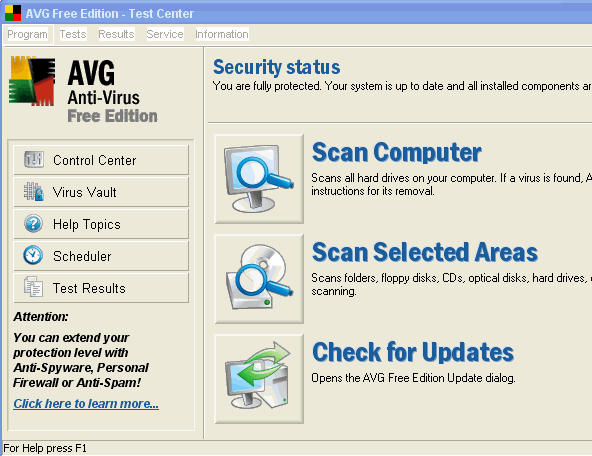Open the Test Results button
The height and width of the screenshot is (456, 592).
[101, 288]
